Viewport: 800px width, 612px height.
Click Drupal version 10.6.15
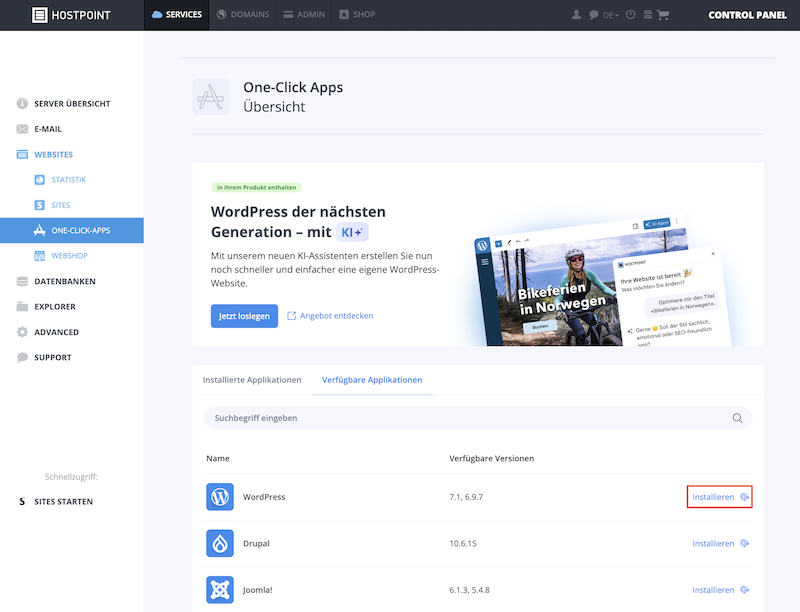(463, 544)
